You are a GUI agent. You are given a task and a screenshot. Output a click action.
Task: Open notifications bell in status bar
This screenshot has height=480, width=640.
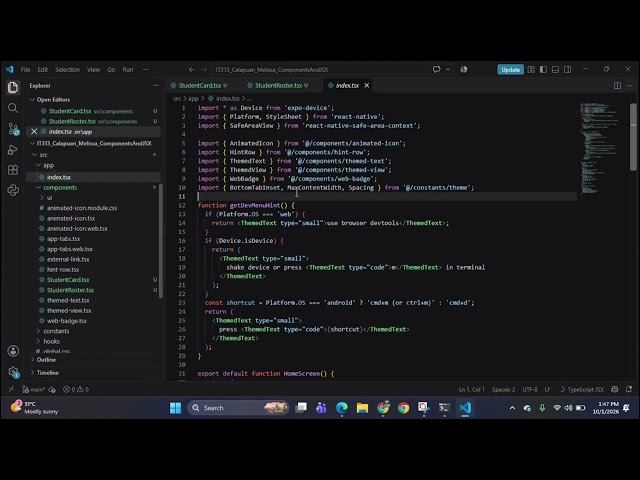point(629,389)
